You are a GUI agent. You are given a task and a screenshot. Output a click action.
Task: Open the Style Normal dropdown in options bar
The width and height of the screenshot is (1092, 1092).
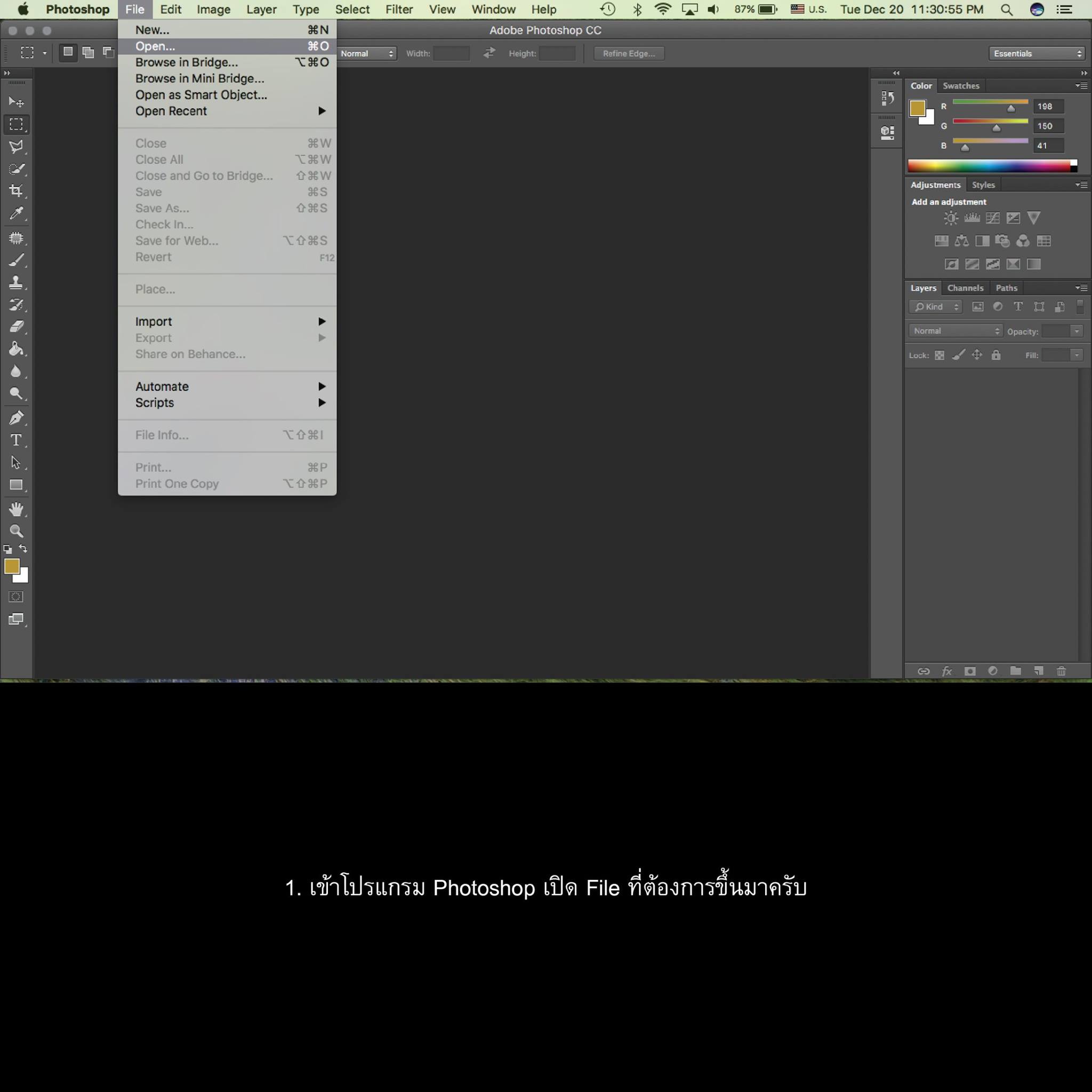tap(367, 53)
